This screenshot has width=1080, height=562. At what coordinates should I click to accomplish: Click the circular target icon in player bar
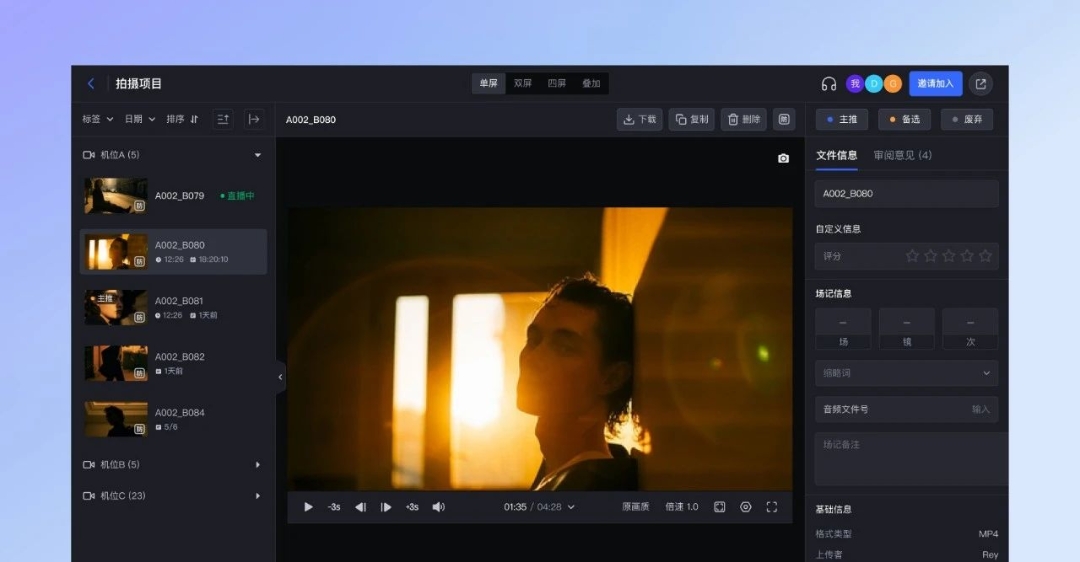746,507
